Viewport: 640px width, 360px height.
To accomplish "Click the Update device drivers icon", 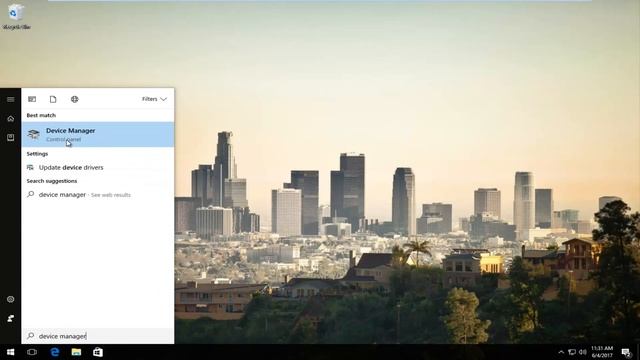I will pyautogui.click(x=30, y=167).
